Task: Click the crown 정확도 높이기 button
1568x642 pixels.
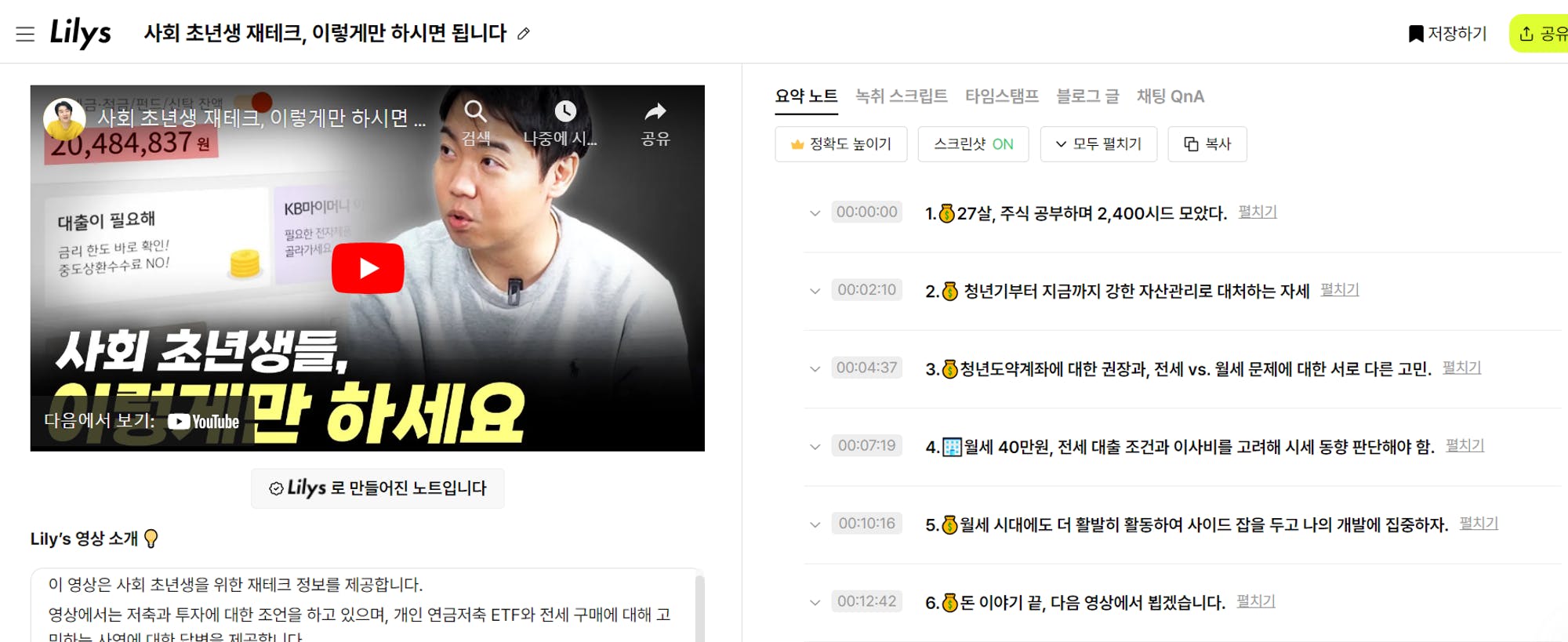Action: click(x=840, y=144)
